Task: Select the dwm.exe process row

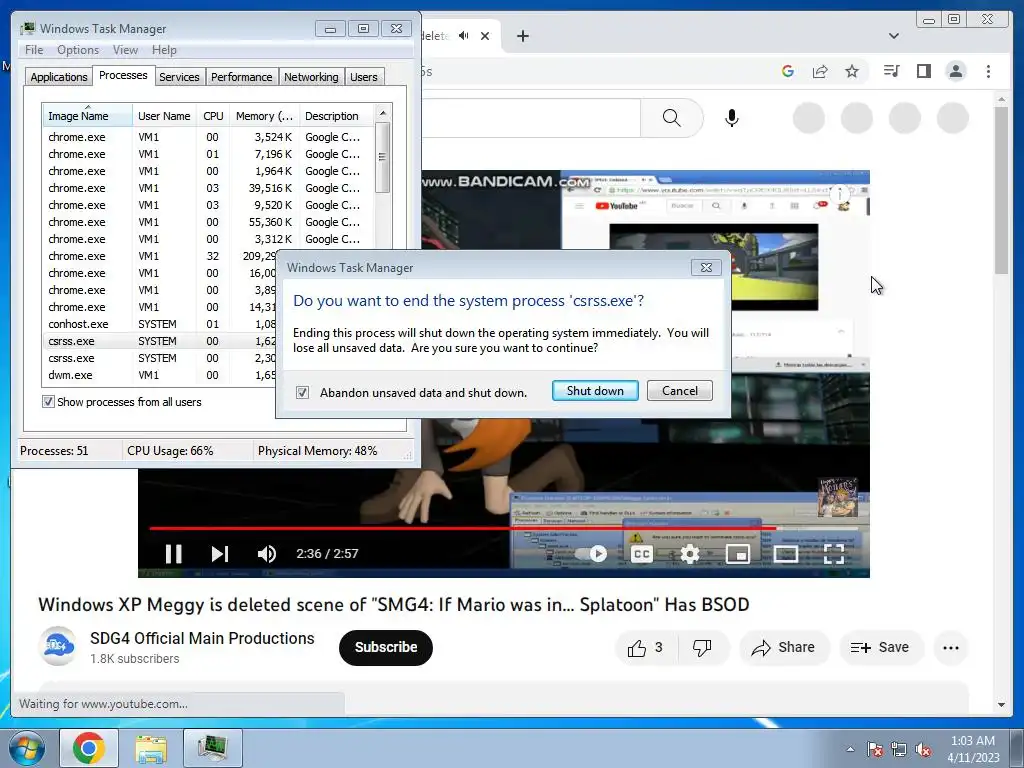Action: pos(159,375)
